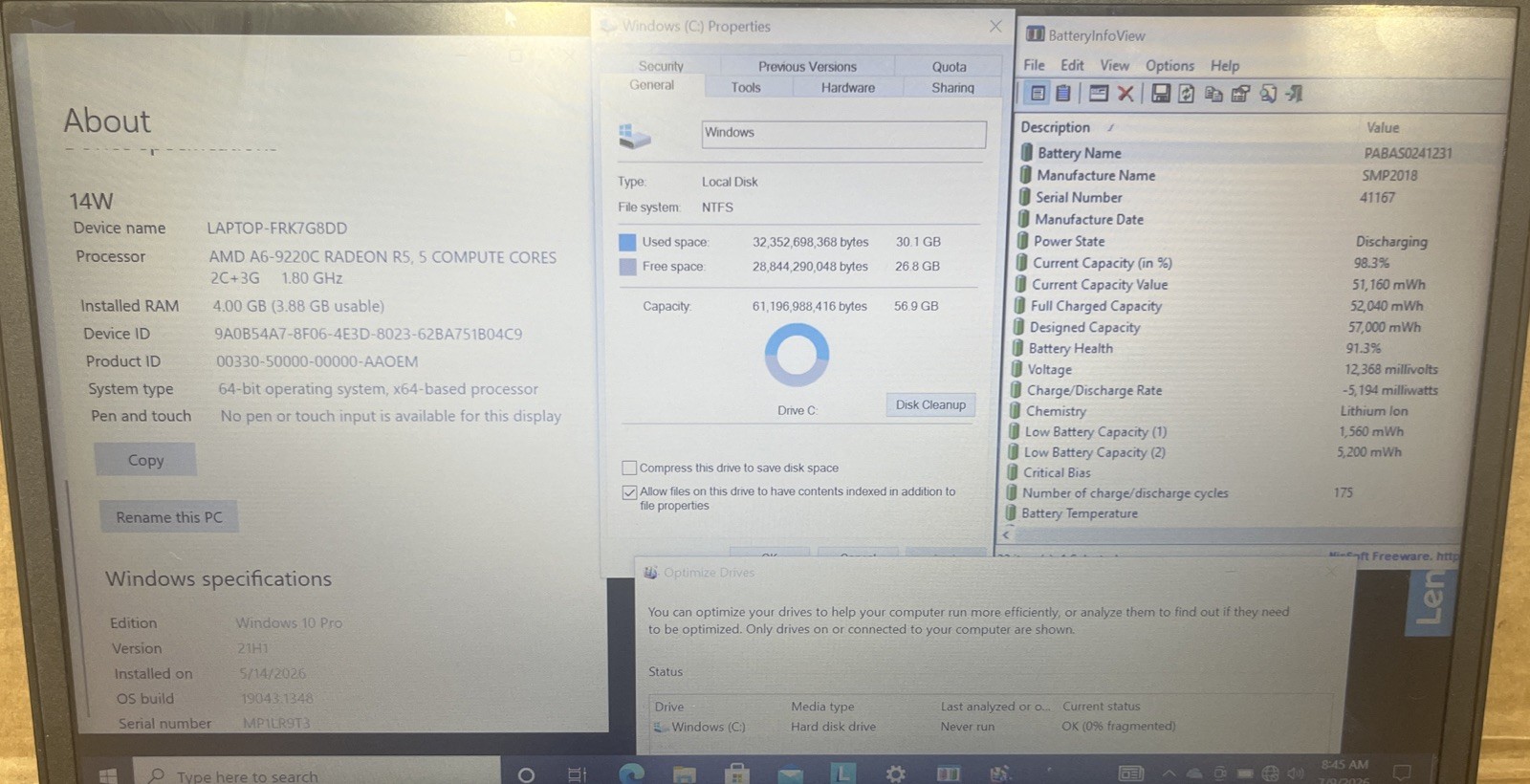The image size is (1530, 784).
Task: Switch to the Quota tab
Action: click(949, 66)
